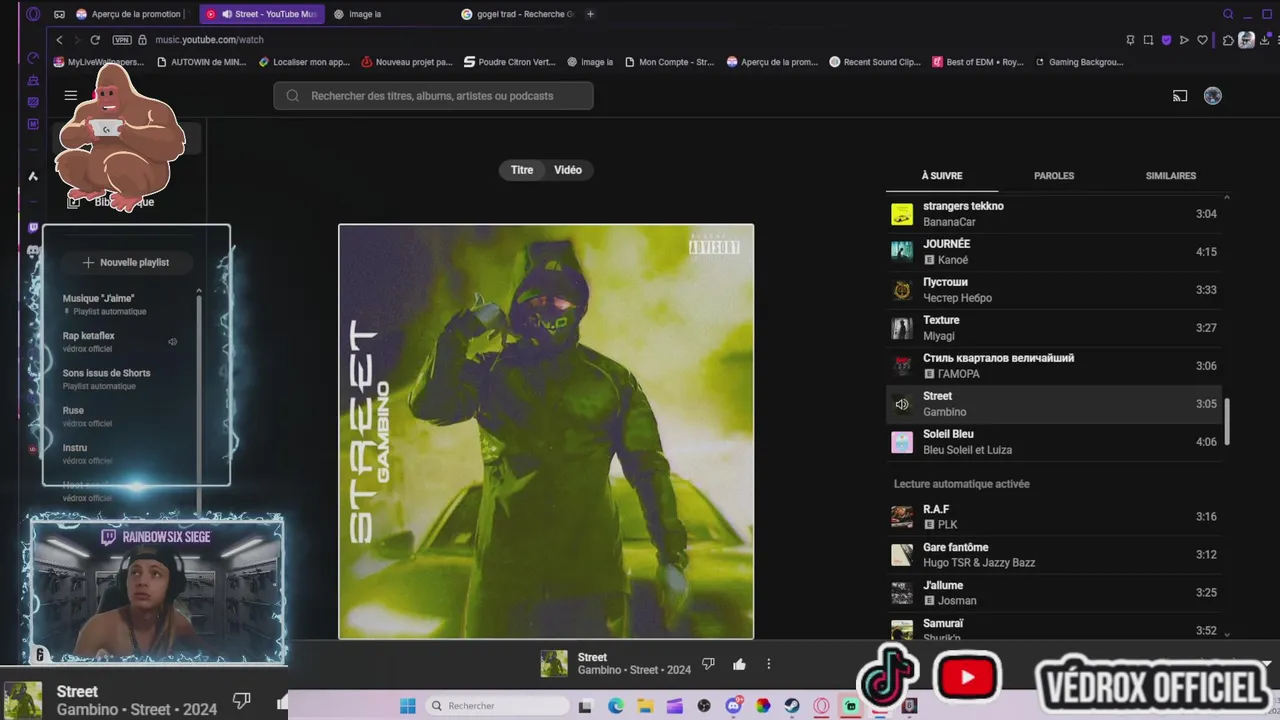Open Steam from the taskbar
1280x720 pixels.
[x=791, y=706]
